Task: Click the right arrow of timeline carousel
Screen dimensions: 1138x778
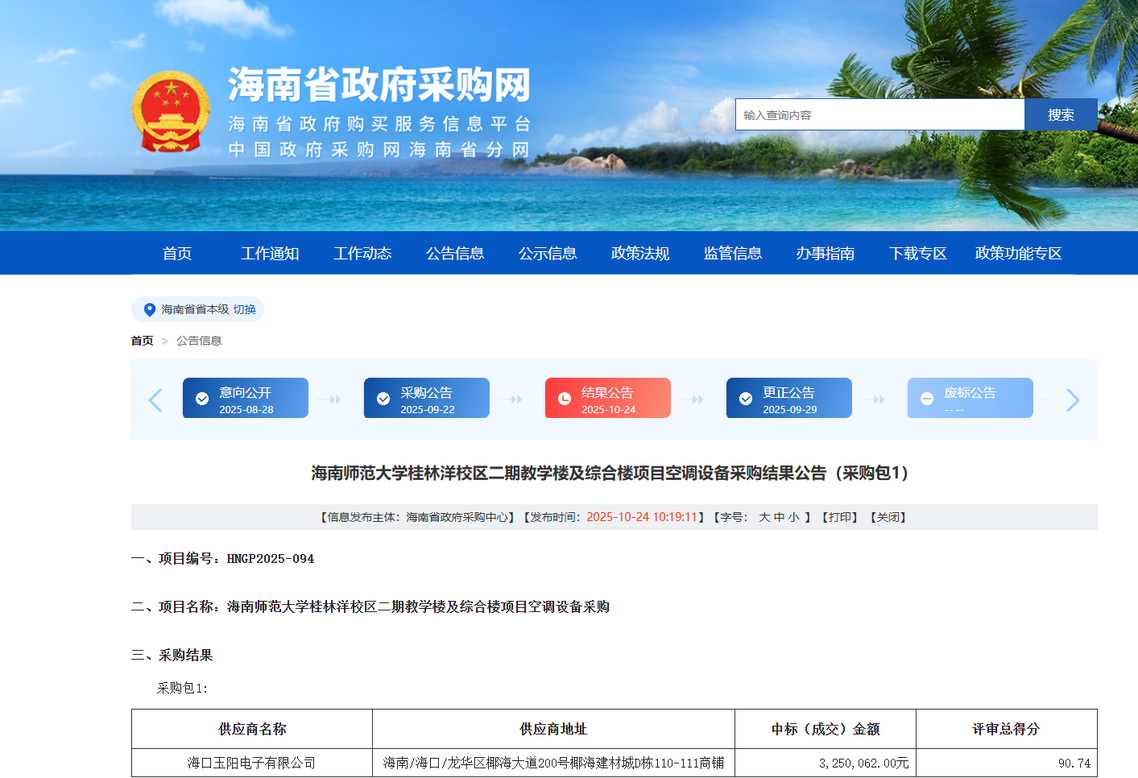Action: (x=1073, y=400)
